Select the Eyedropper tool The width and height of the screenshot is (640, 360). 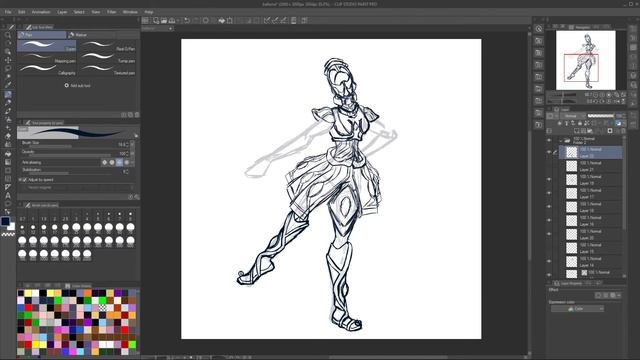[x=8, y=85]
